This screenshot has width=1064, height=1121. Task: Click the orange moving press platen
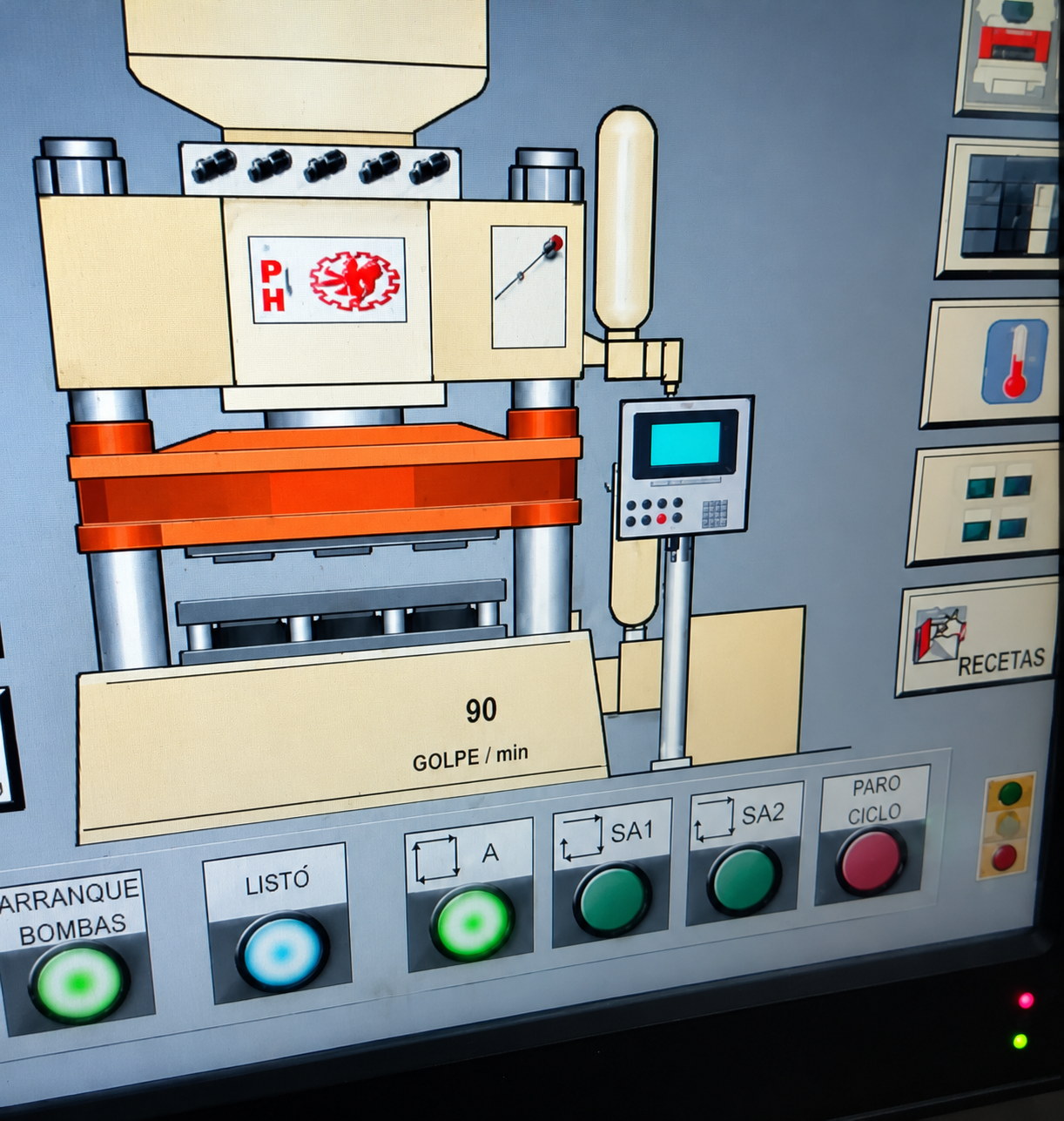click(x=324, y=486)
